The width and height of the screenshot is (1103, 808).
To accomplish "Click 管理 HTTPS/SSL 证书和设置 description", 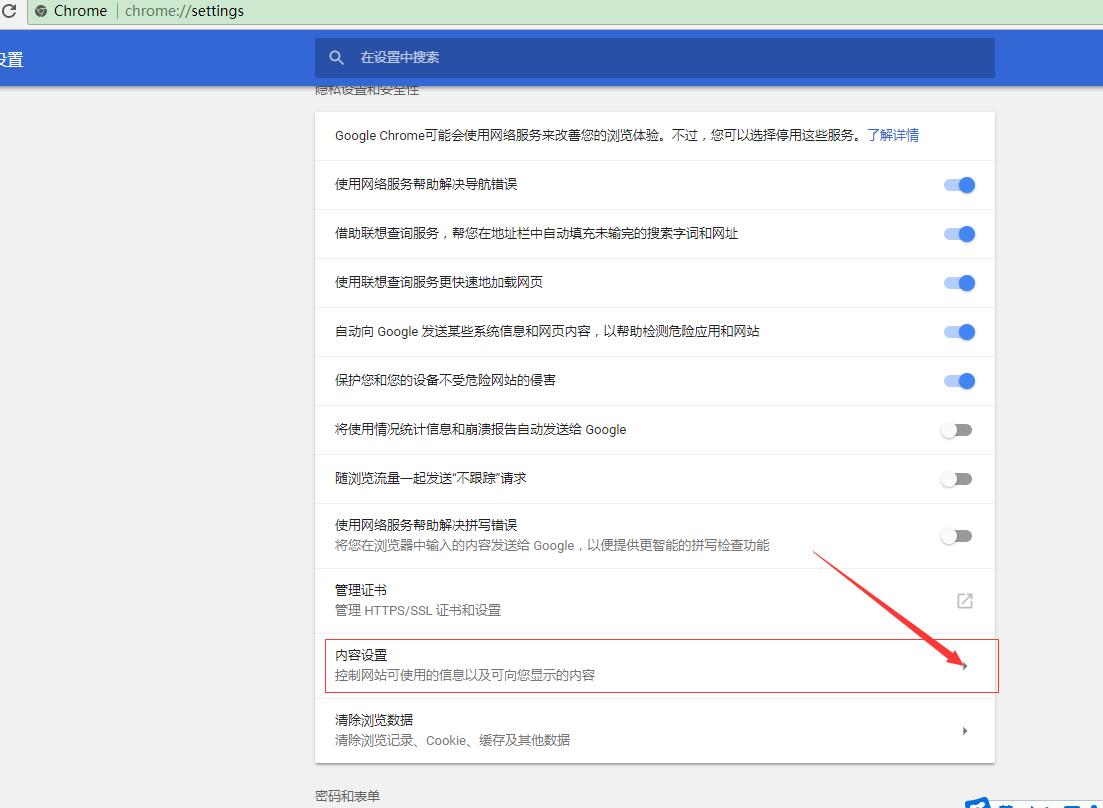I will (x=418, y=610).
